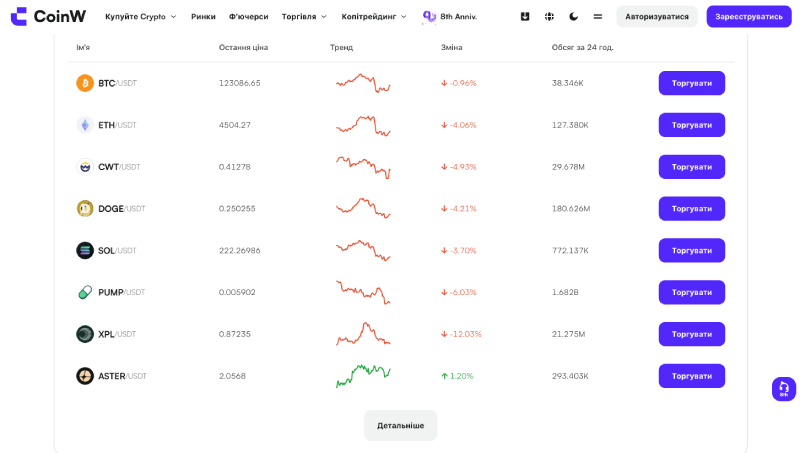Screen dimensions: 800x453
Task: Click the XPL trend sparkline chart
Action: tap(363, 334)
